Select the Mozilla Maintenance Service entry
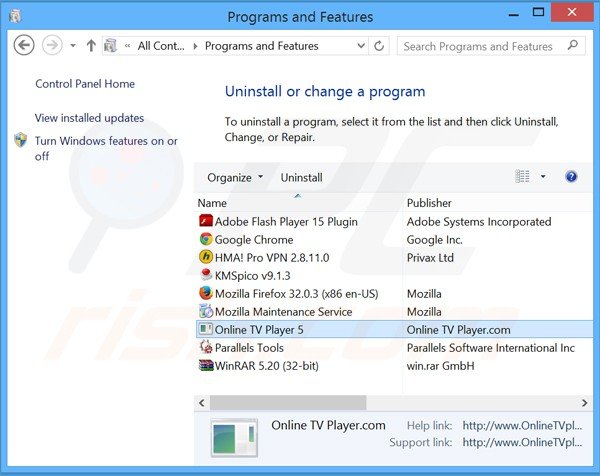Image resolution: width=600 pixels, height=476 pixels. [284, 311]
